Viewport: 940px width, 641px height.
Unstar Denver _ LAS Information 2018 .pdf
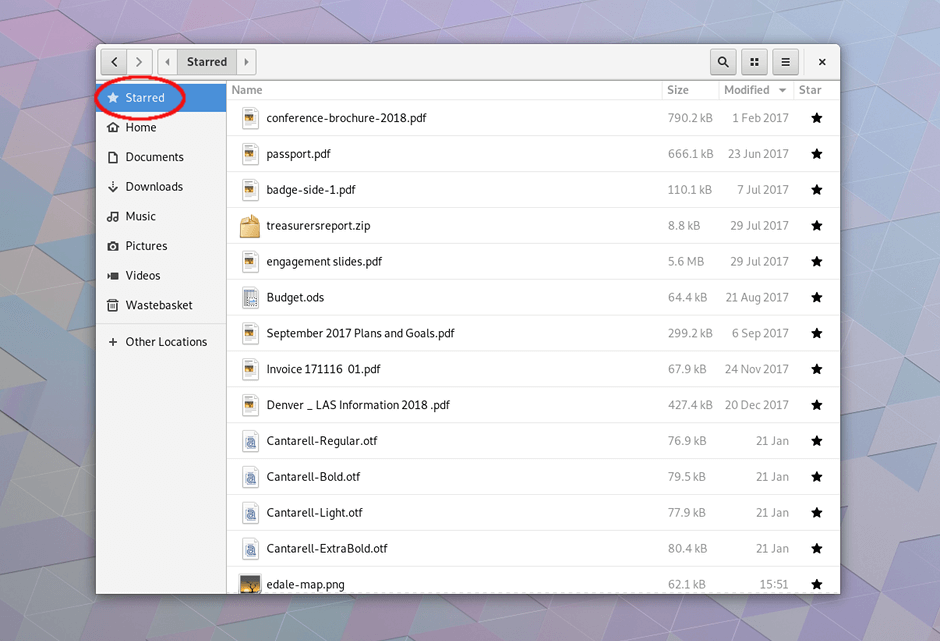(817, 405)
